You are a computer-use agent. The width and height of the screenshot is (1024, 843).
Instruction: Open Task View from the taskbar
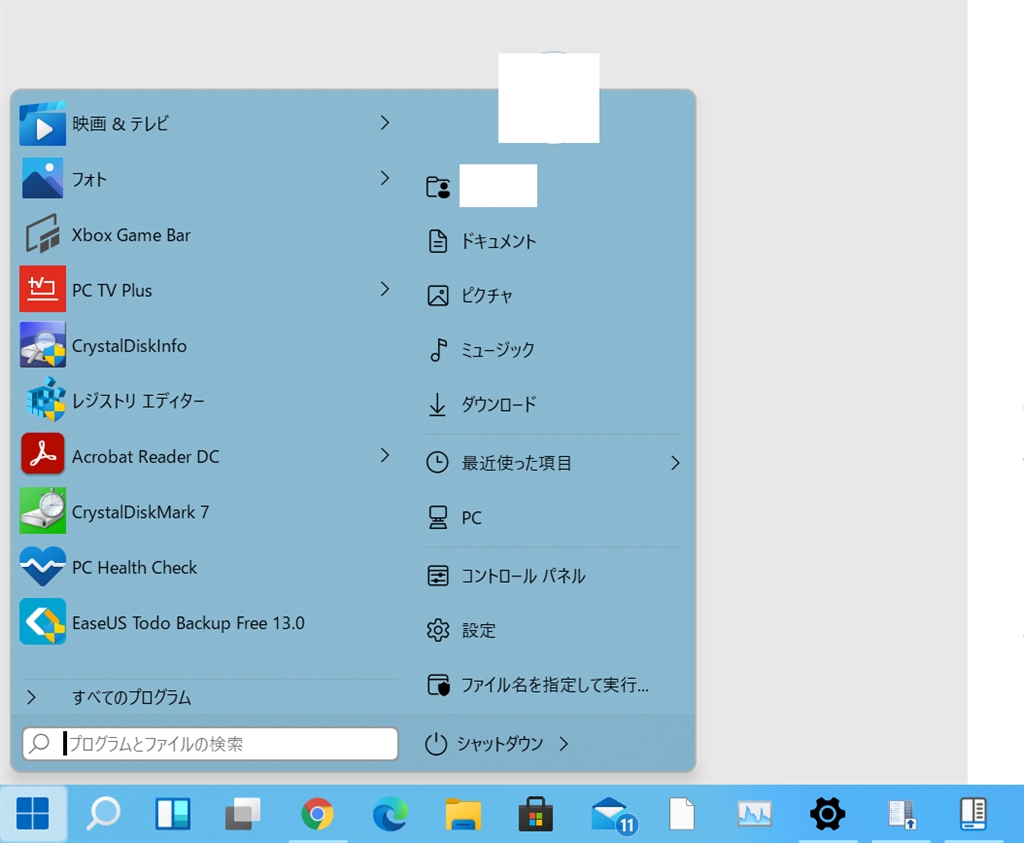243,814
